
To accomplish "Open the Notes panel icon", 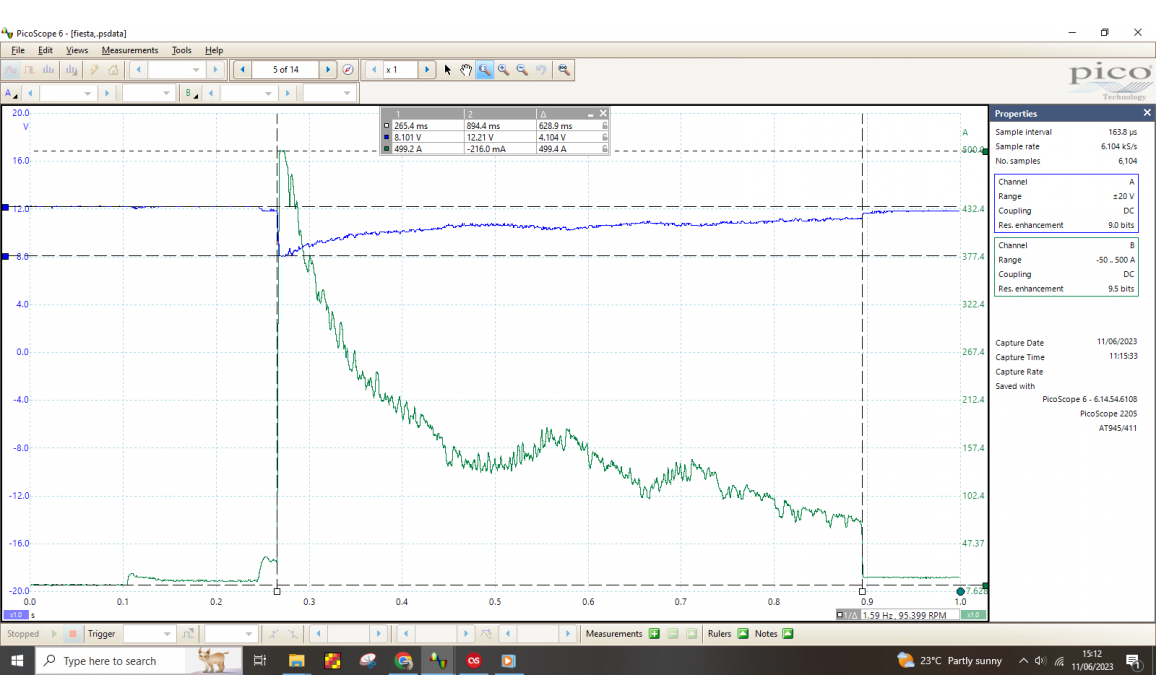I will [x=788, y=634].
